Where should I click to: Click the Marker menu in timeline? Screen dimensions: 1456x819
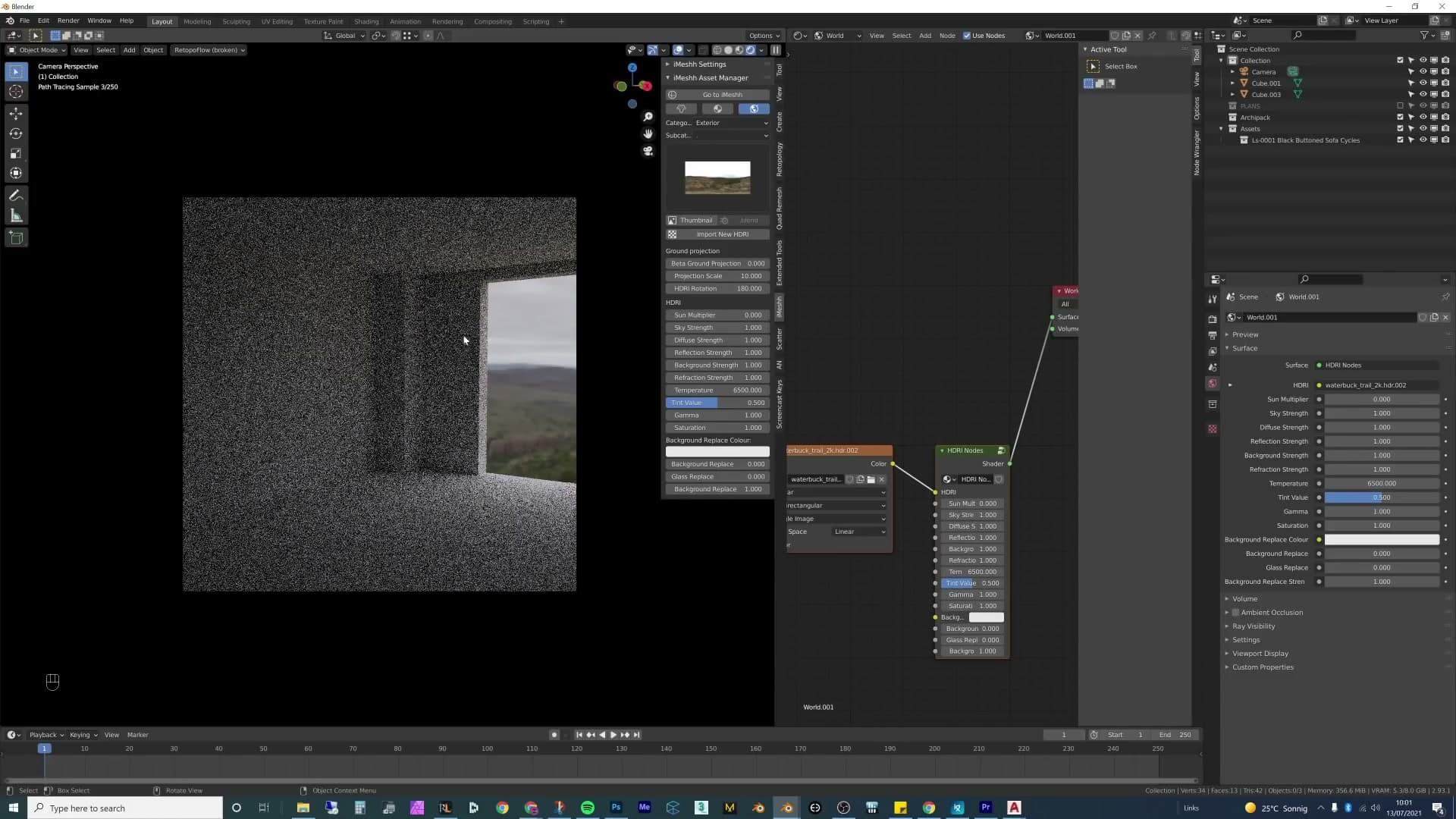[x=138, y=735]
